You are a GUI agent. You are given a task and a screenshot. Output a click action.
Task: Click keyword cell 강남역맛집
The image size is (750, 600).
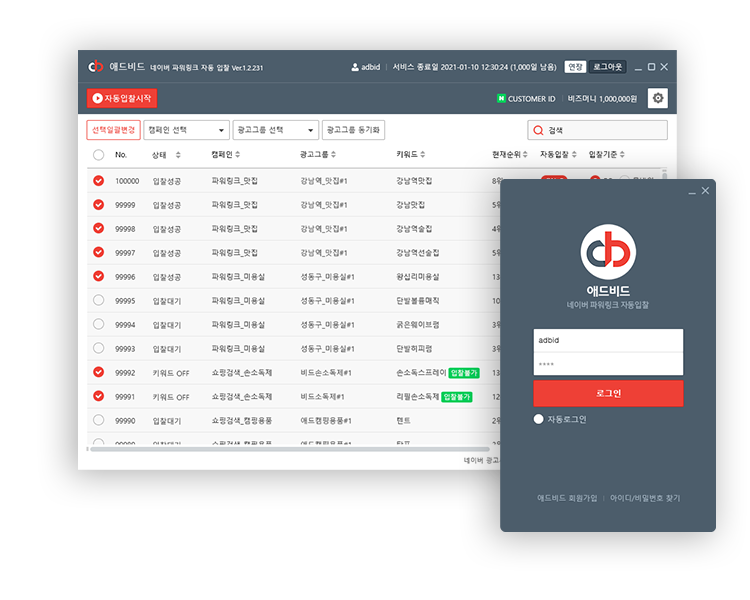click(414, 181)
